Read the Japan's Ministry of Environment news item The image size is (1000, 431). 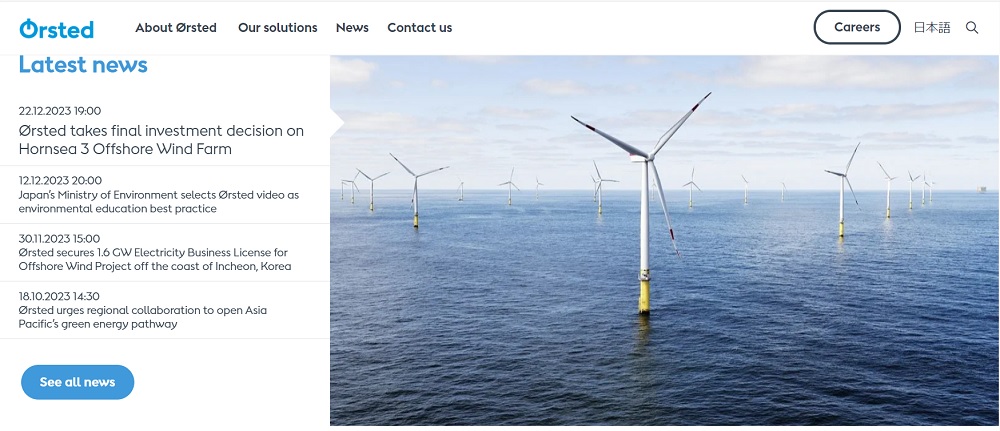(158, 202)
